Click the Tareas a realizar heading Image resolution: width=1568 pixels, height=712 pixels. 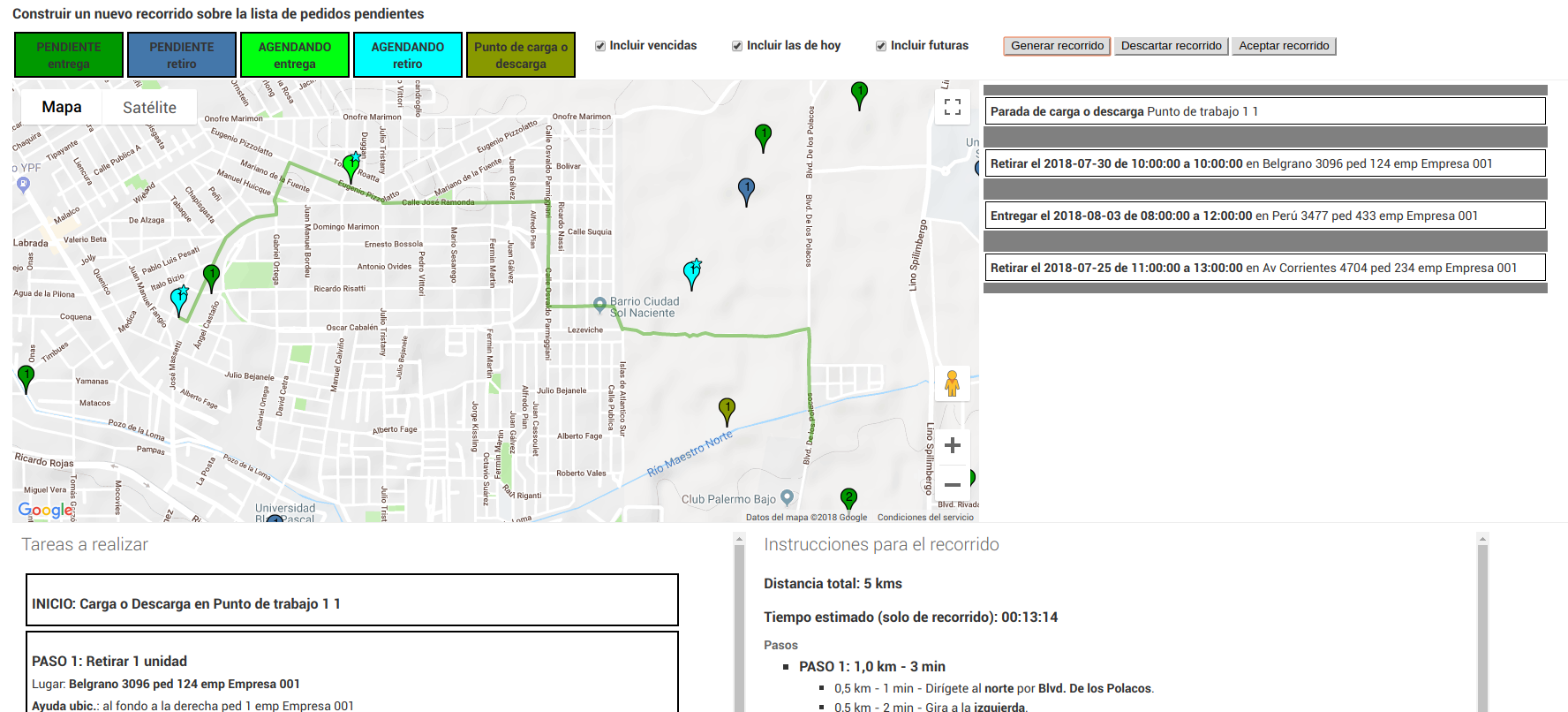85,544
